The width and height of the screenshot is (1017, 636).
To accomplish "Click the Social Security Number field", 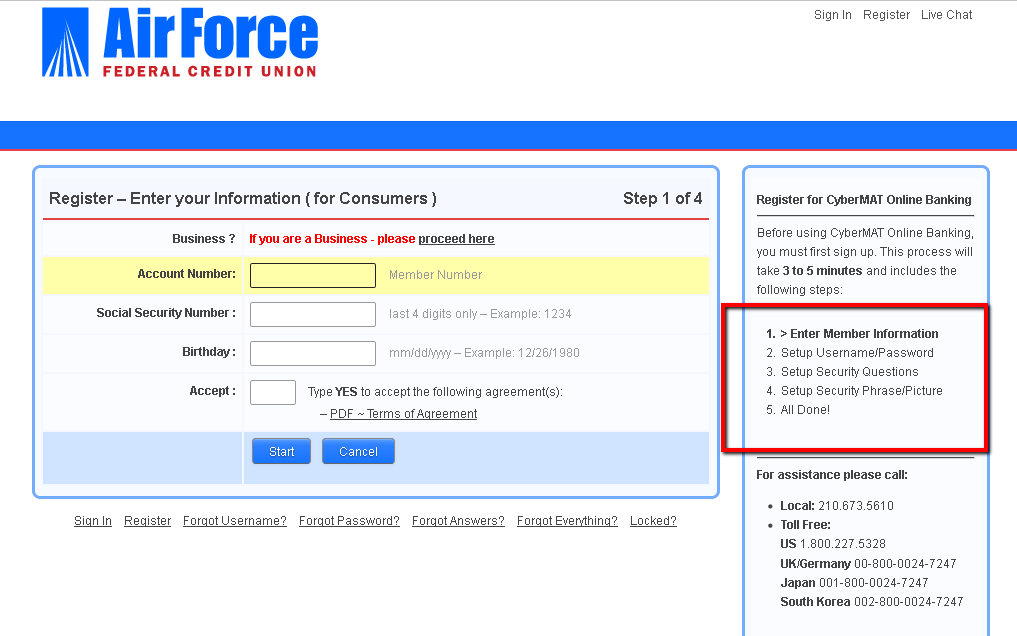I will click(312, 314).
